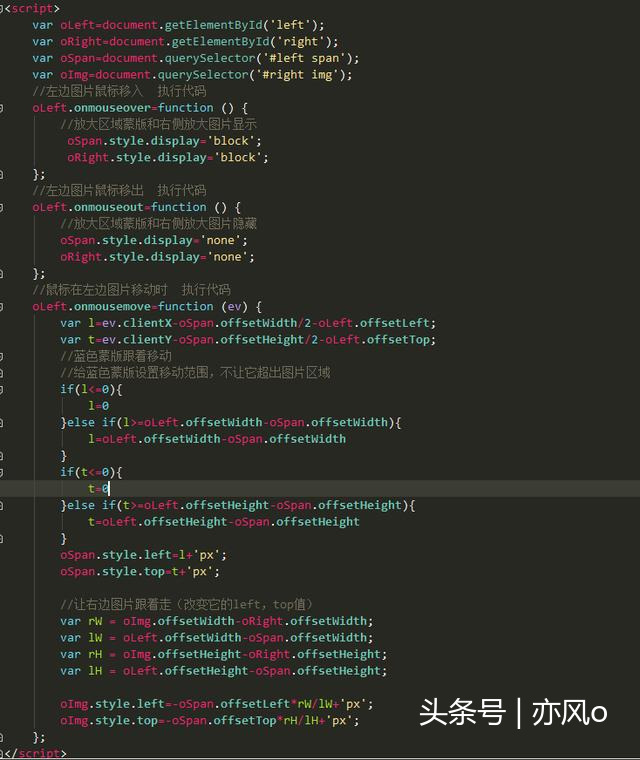Screen dimensions: 640x760
Task: Click the l=oLeft.offsetWidth-oSpan.offsetWidth assignment line
Action: [217, 439]
